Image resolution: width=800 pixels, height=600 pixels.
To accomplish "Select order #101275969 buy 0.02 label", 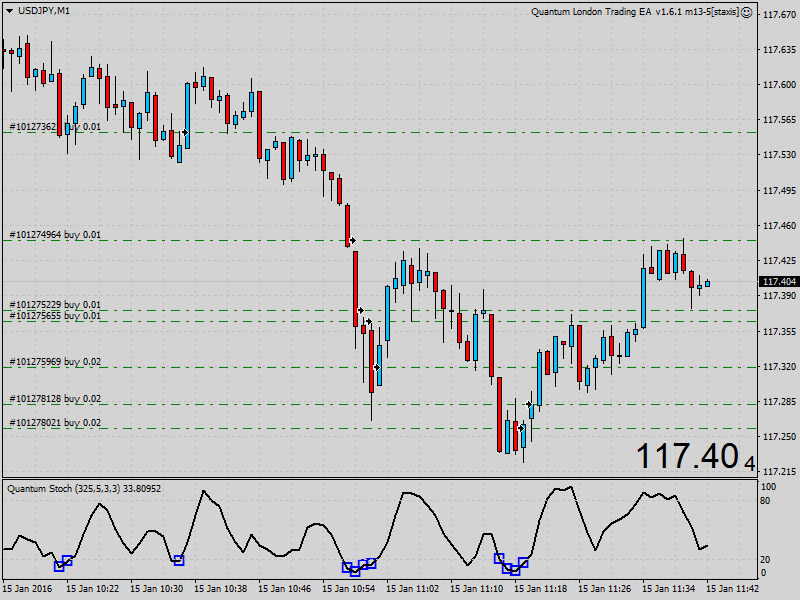I will pyautogui.click(x=55, y=362).
